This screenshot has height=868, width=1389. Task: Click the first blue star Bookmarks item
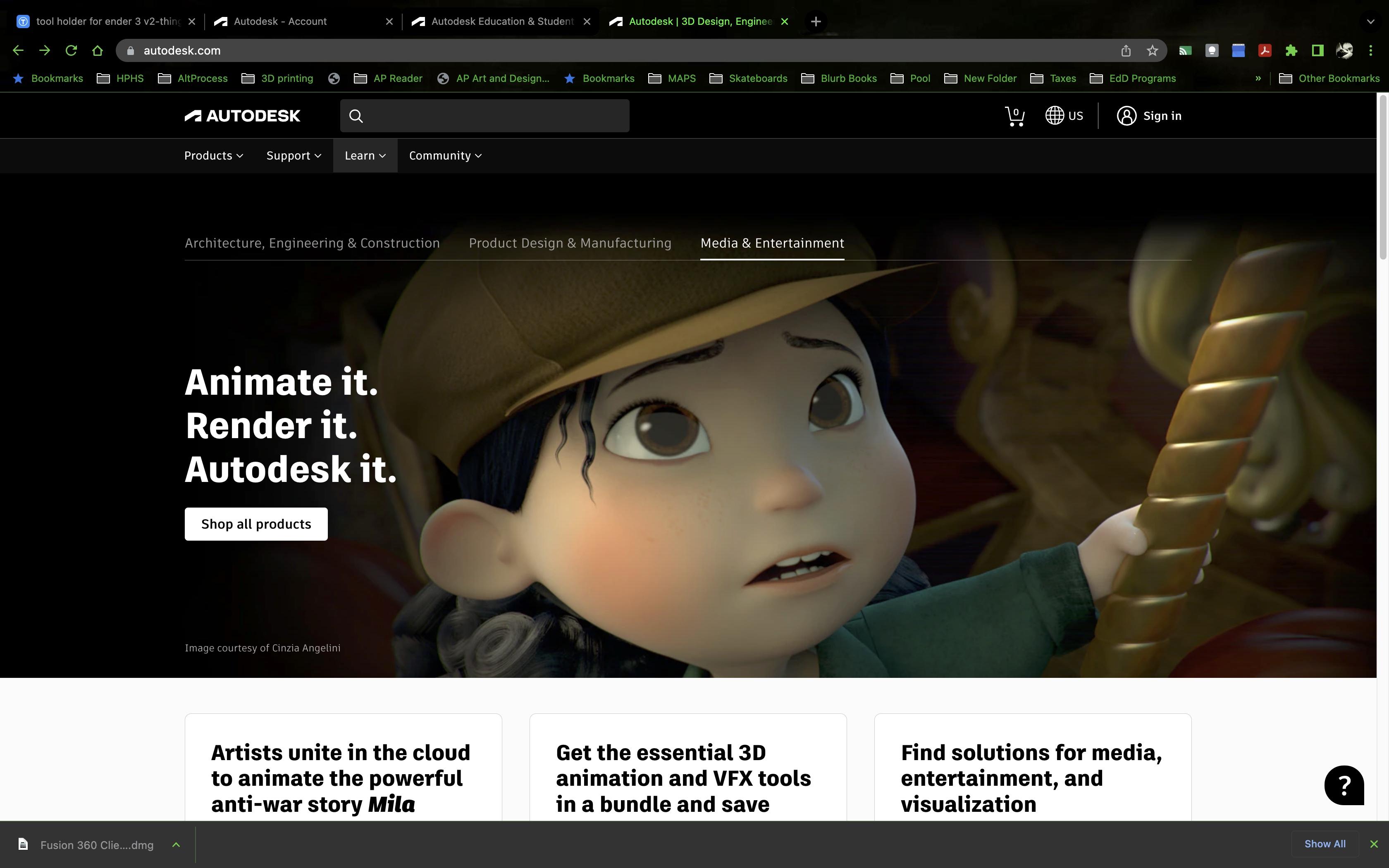click(x=48, y=78)
